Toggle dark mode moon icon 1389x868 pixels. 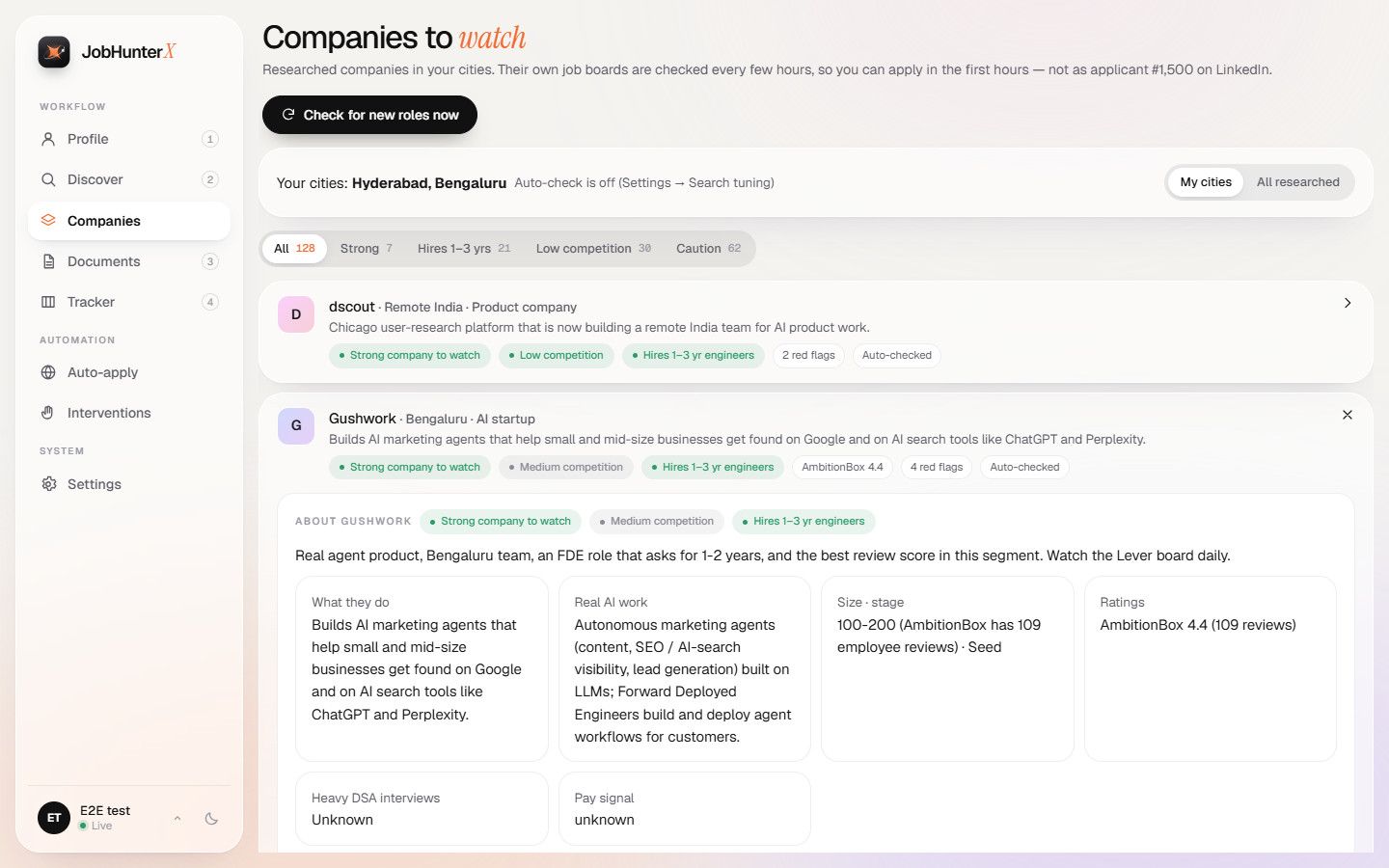[x=211, y=819]
